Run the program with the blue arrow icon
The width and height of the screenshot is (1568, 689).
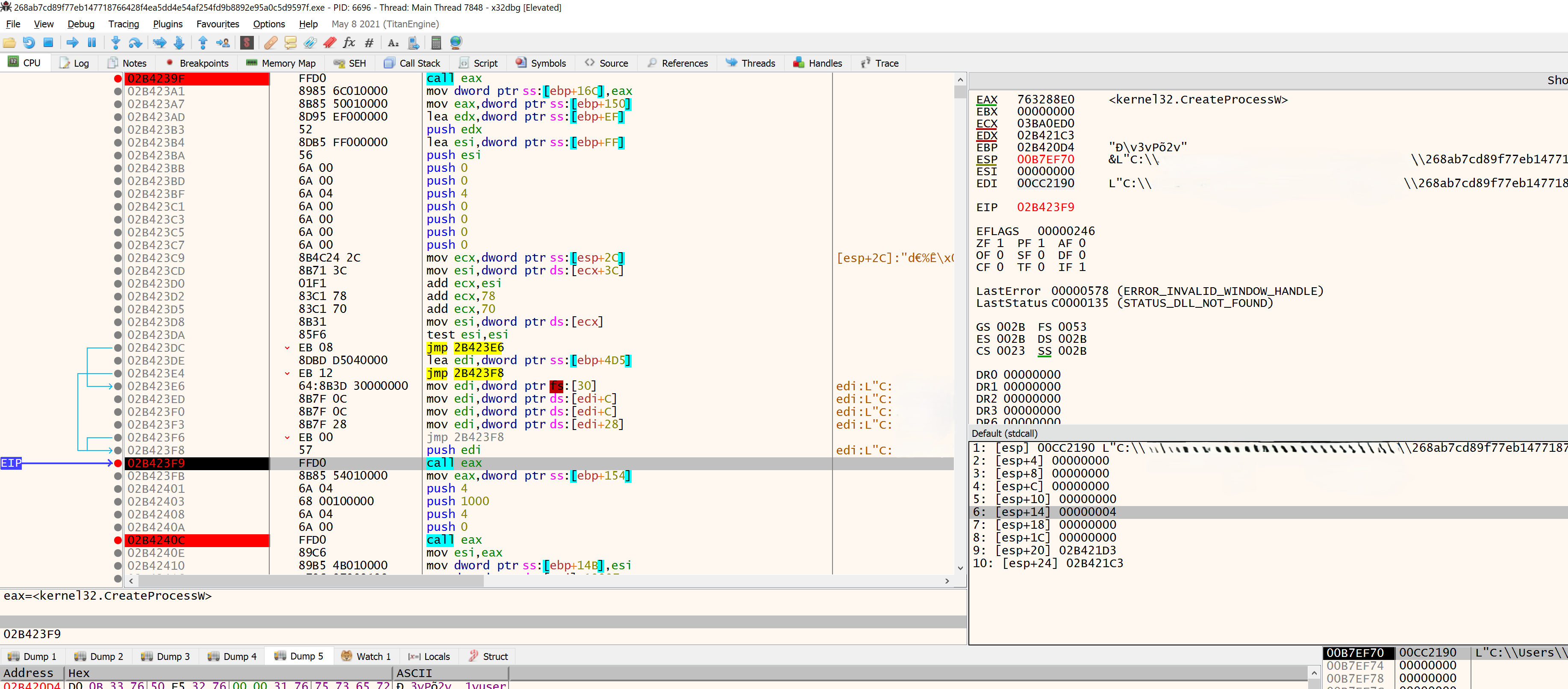tap(72, 43)
